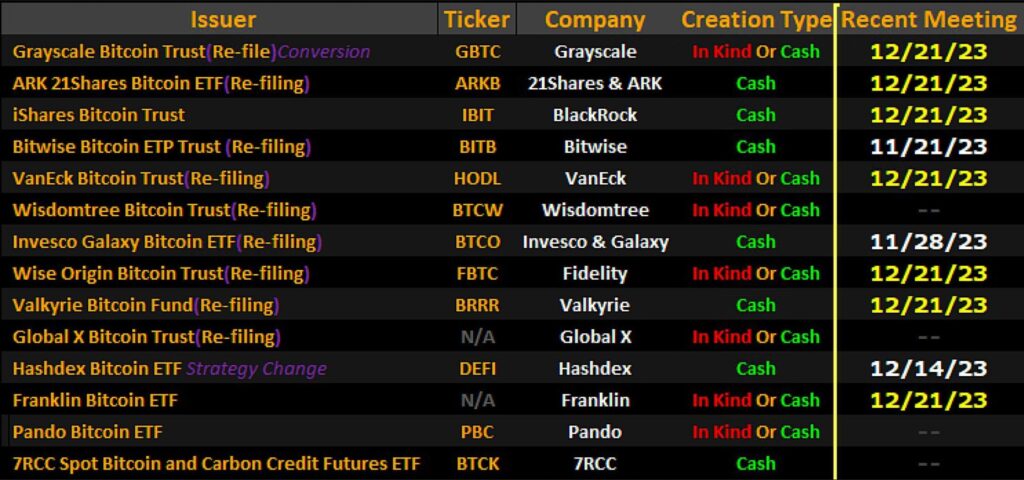Image resolution: width=1024 pixels, height=480 pixels.
Task: Click the FBTC ticker symbol
Action: pos(477,273)
